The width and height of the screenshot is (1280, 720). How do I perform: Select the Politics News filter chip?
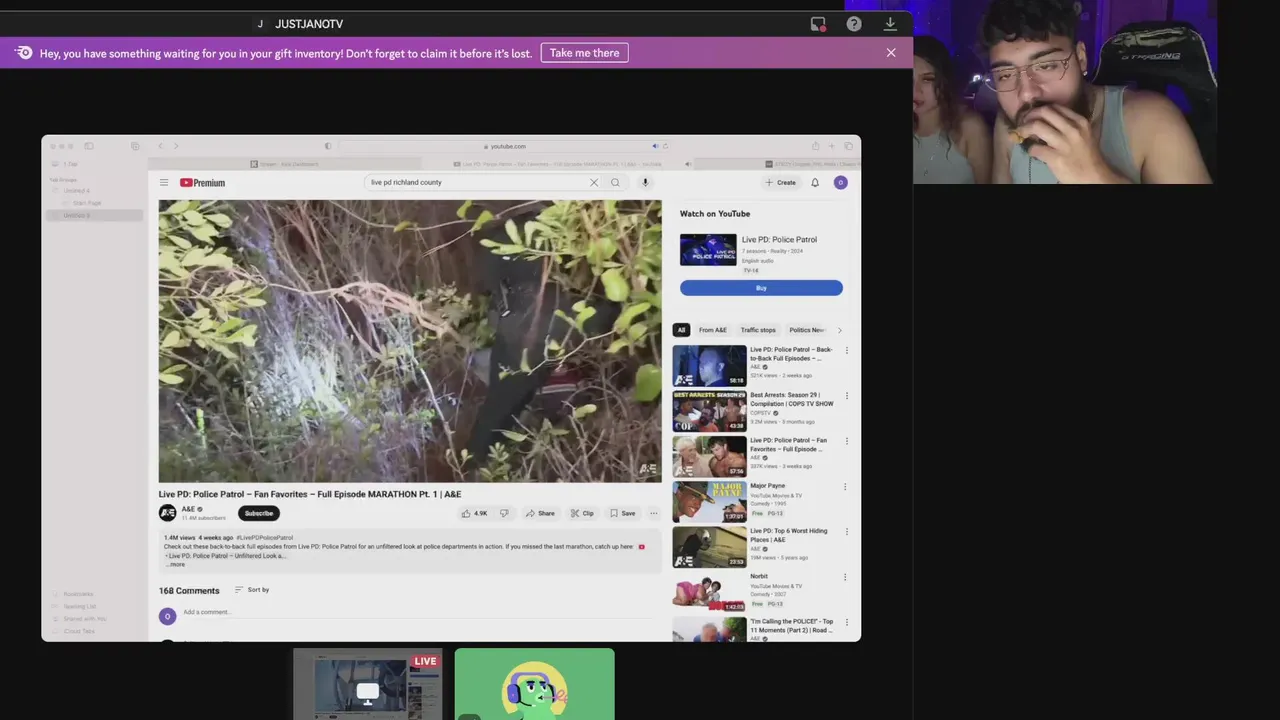[807, 330]
